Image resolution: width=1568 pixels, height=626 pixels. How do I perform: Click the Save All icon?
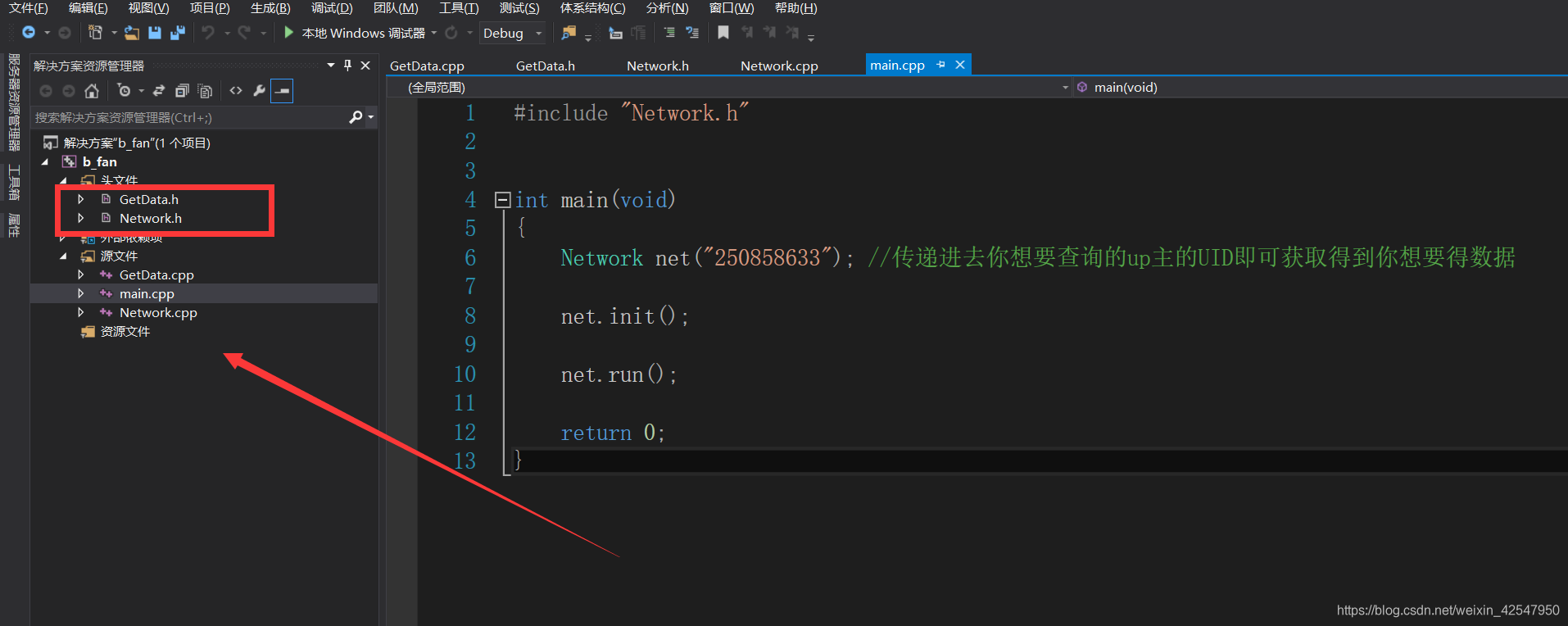coord(178,33)
